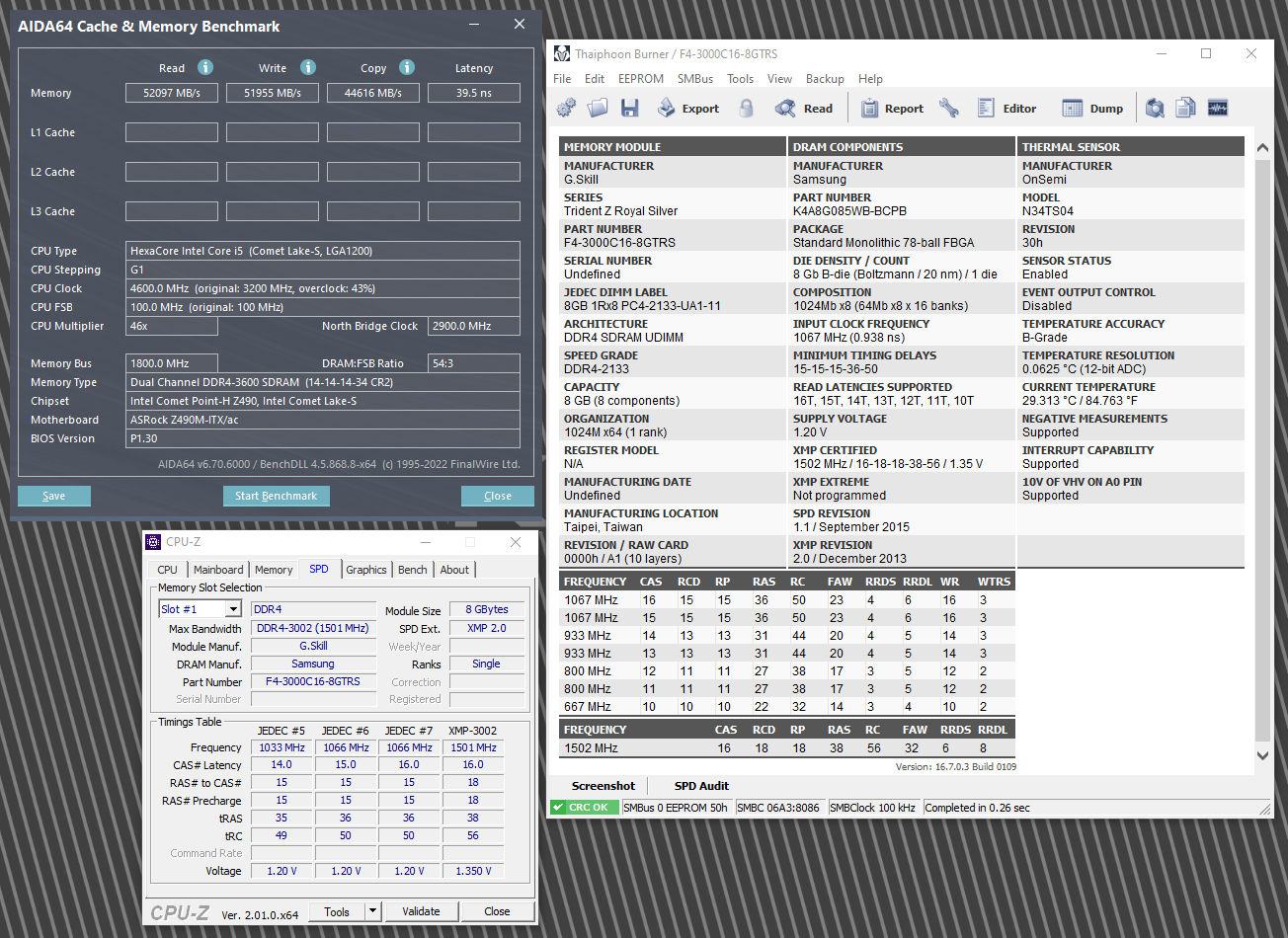This screenshot has width=1288, height=938.
Task: Click the open folder icon in Thaiphoon toolbar
Action: point(598,108)
